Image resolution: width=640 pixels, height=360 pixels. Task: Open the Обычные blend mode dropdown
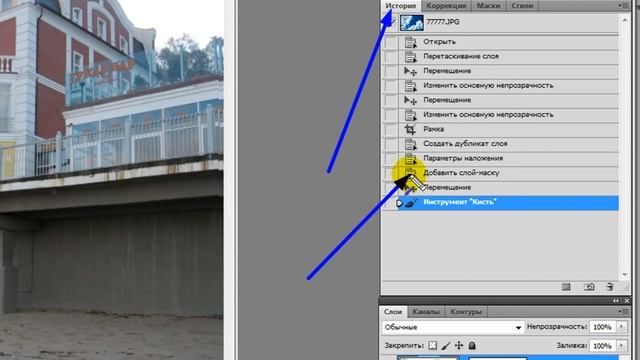[453, 327]
